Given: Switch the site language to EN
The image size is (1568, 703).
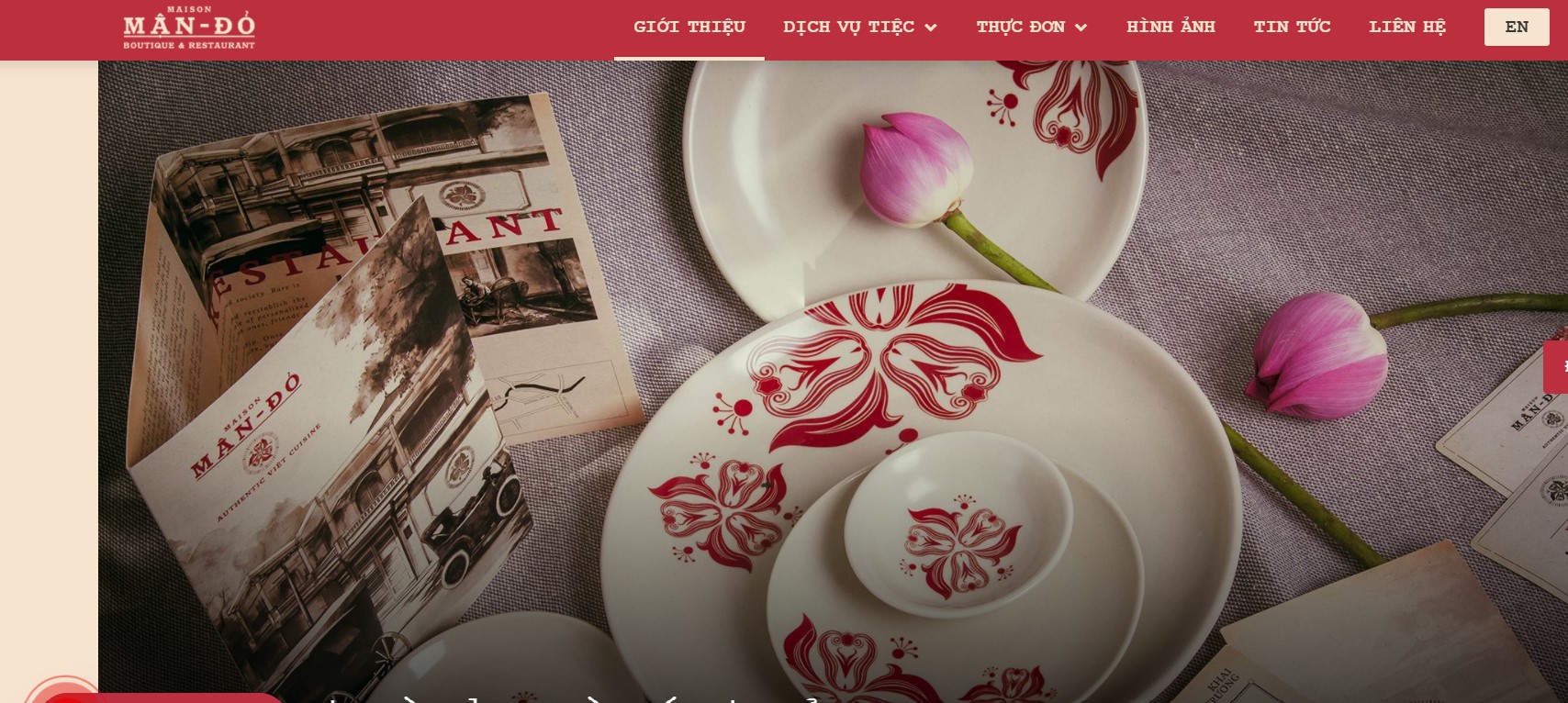Looking at the screenshot, I should [1517, 27].
